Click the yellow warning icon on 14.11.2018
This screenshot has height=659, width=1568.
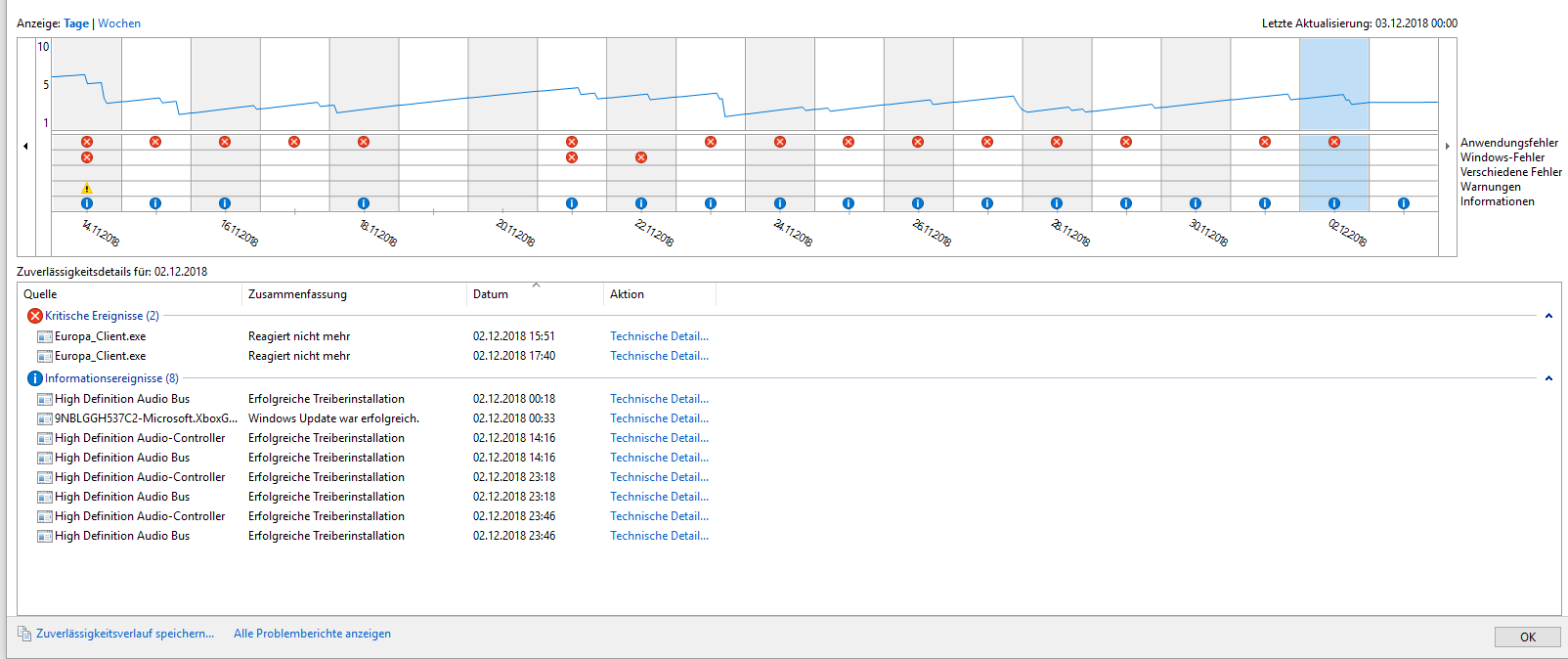[87, 189]
